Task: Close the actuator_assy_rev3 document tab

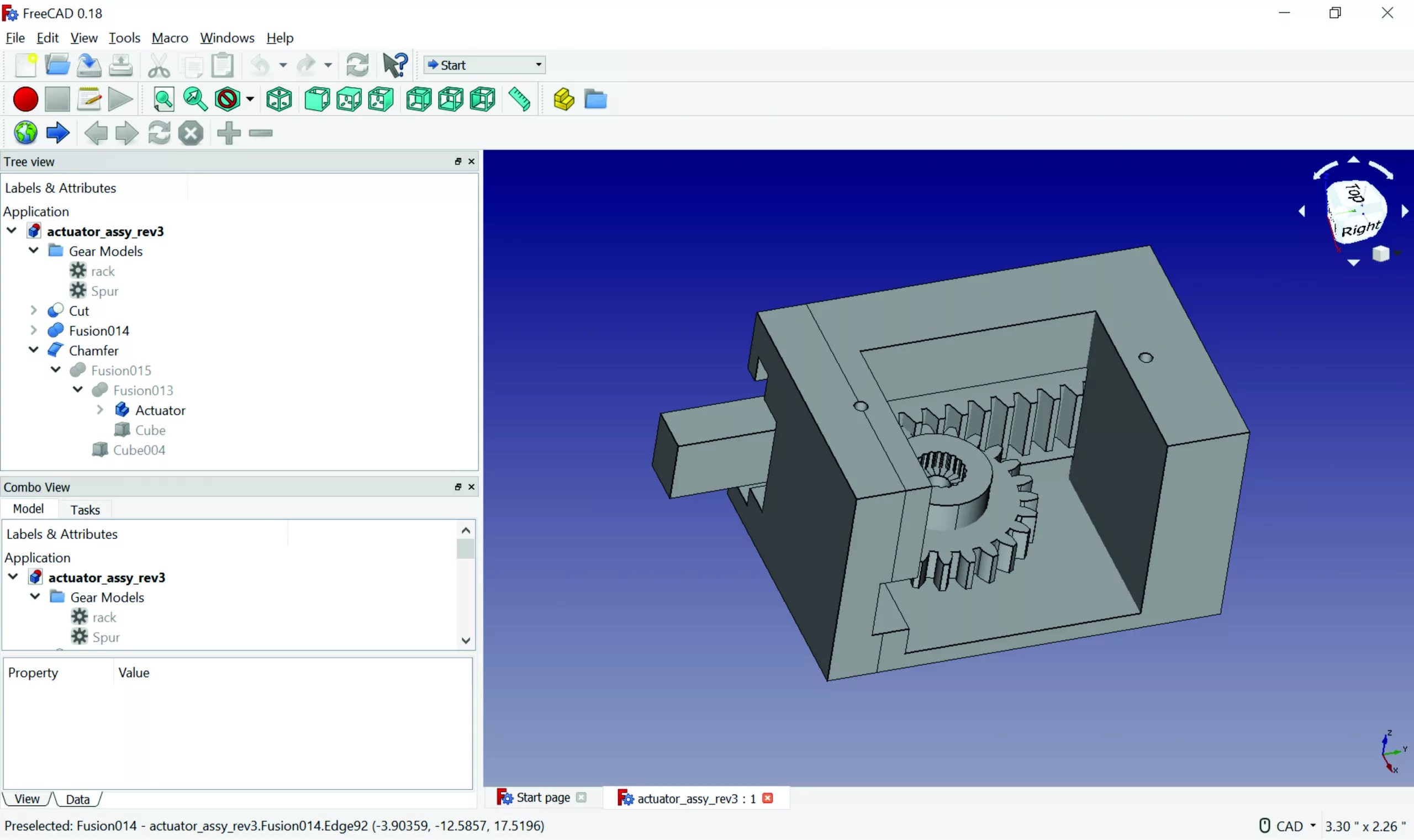Action: click(x=768, y=798)
